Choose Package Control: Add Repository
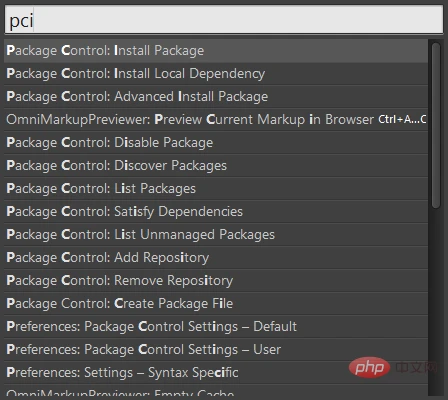 coord(216,258)
